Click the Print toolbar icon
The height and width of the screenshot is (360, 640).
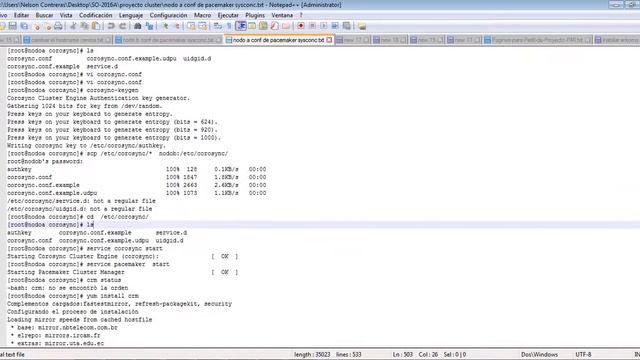pos(58,26)
